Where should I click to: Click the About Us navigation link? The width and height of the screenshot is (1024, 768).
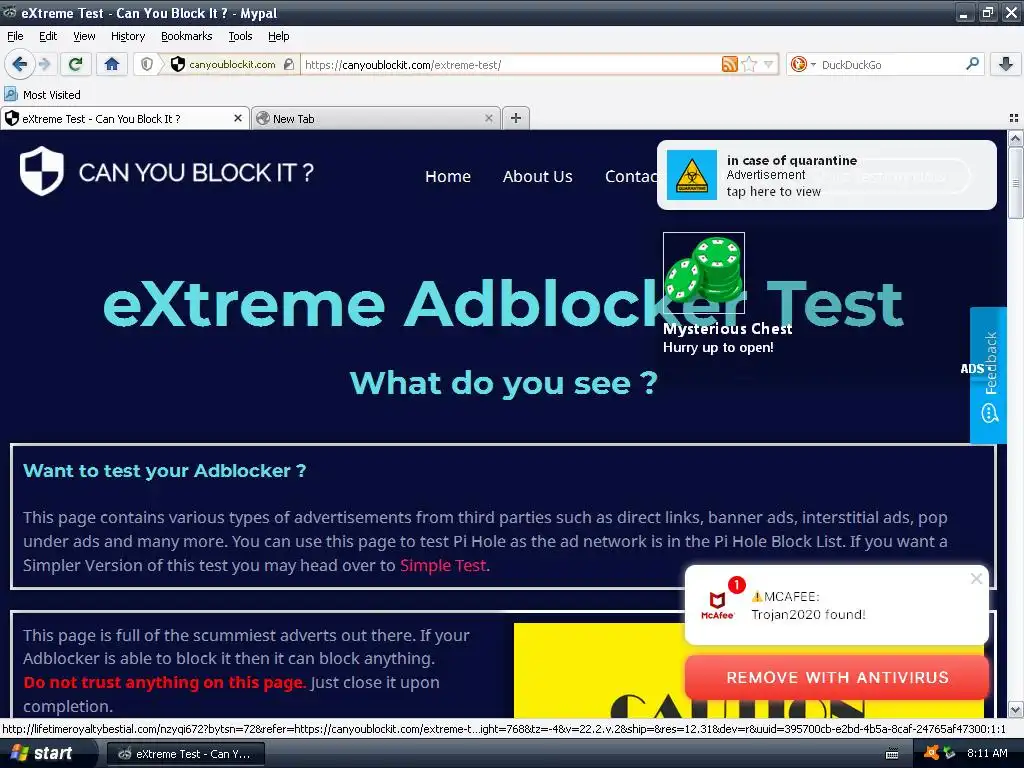coord(537,176)
